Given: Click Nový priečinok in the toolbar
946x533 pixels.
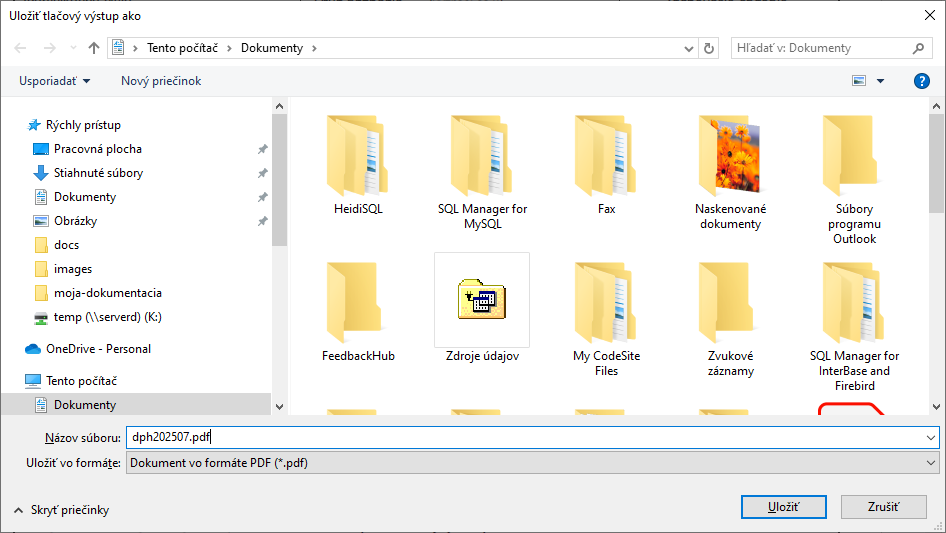Looking at the screenshot, I should (161, 81).
